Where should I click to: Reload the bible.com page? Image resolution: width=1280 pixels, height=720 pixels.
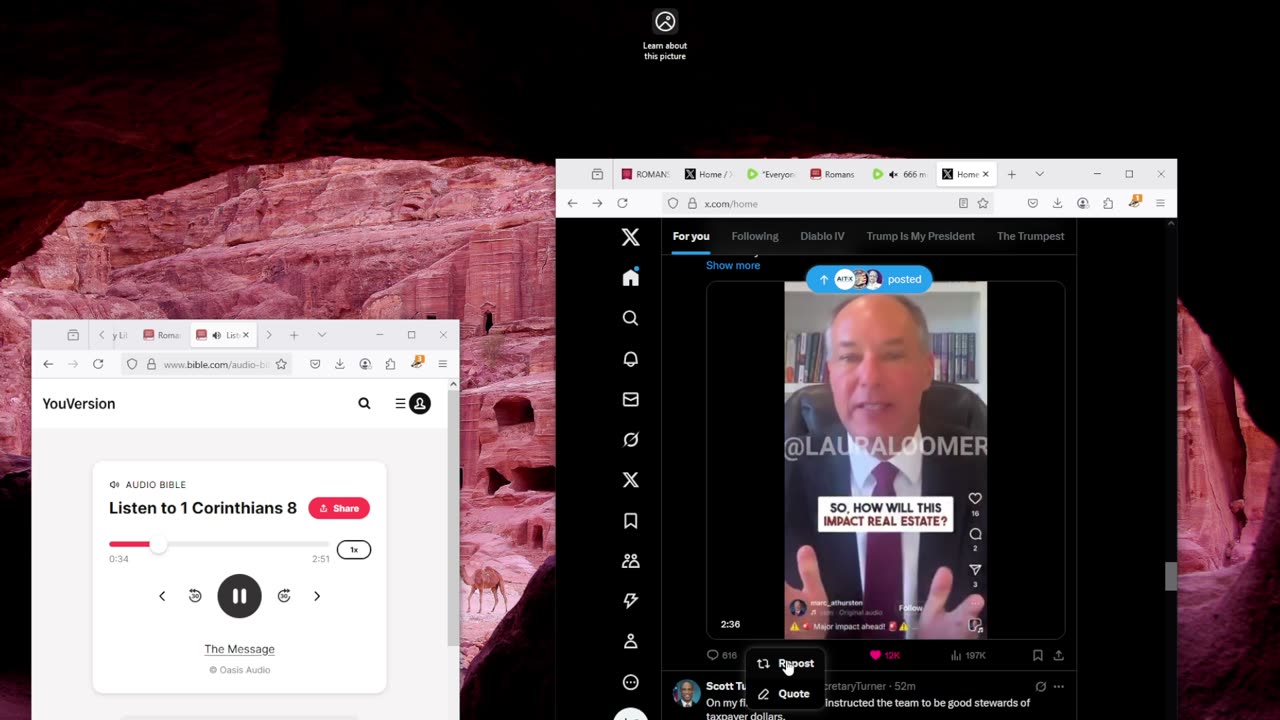coord(98,364)
